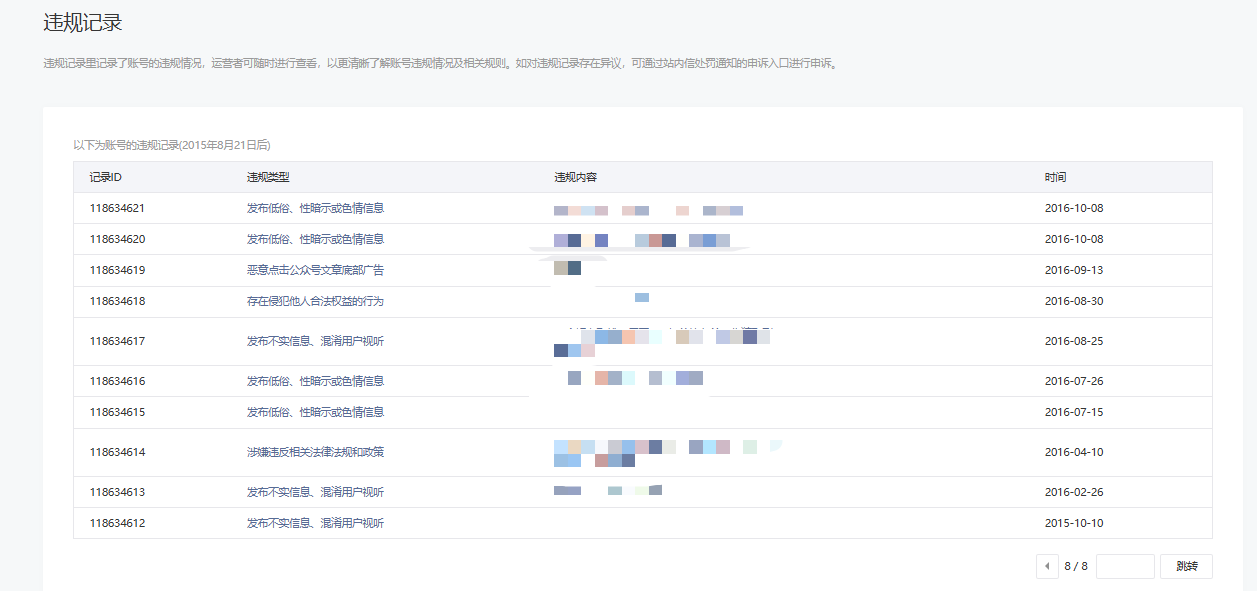Click the date 2015-10-10
1257x591 pixels.
pos(1073,523)
